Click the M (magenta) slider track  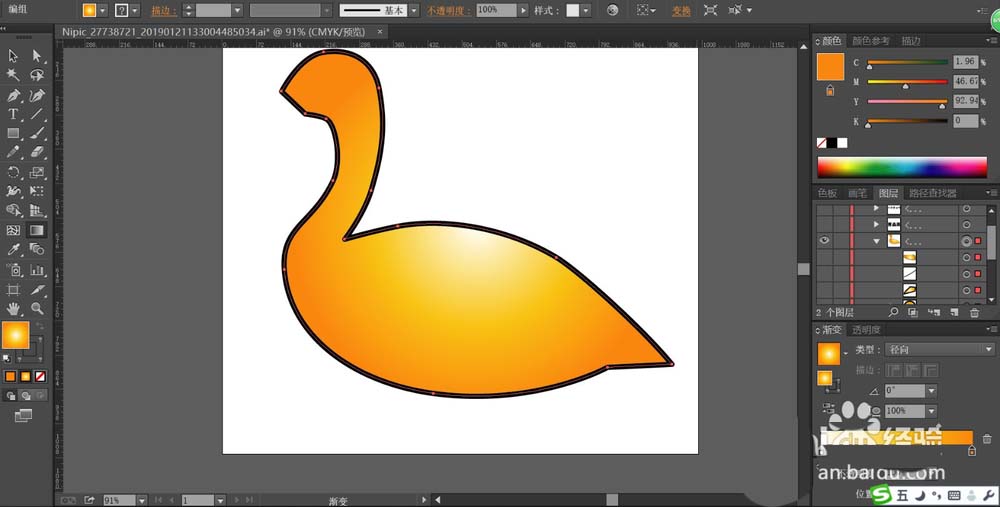(908, 82)
